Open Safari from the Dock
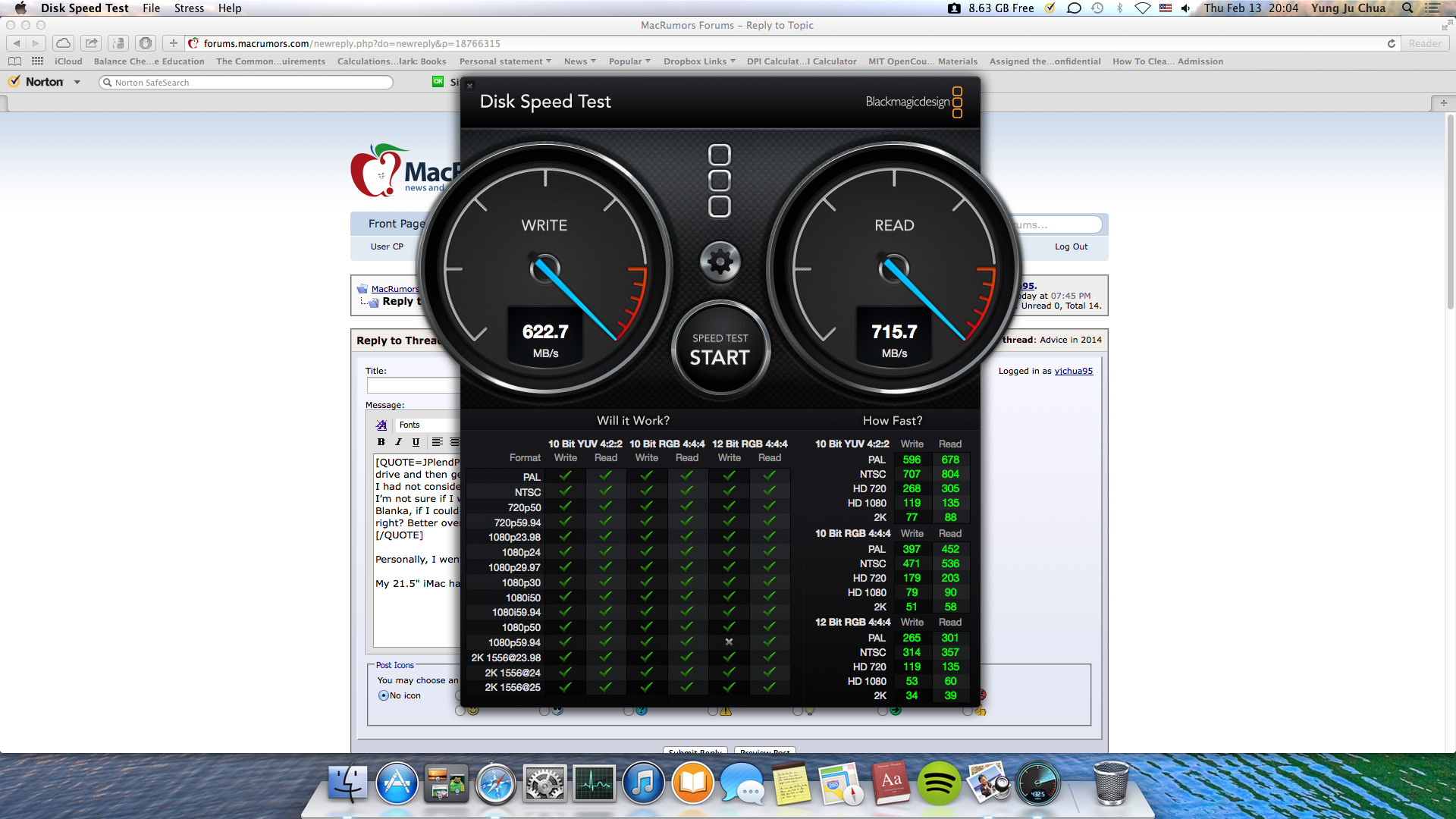This screenshot has height=819, width=1456. click(496, 783)
